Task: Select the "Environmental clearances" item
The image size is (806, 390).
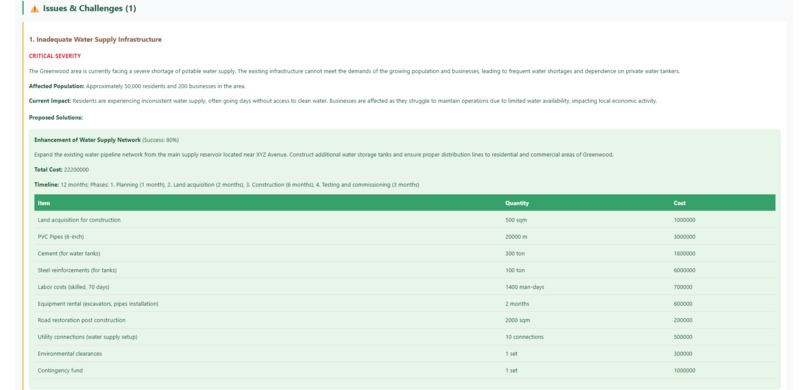Action: (x=70, y=354)
